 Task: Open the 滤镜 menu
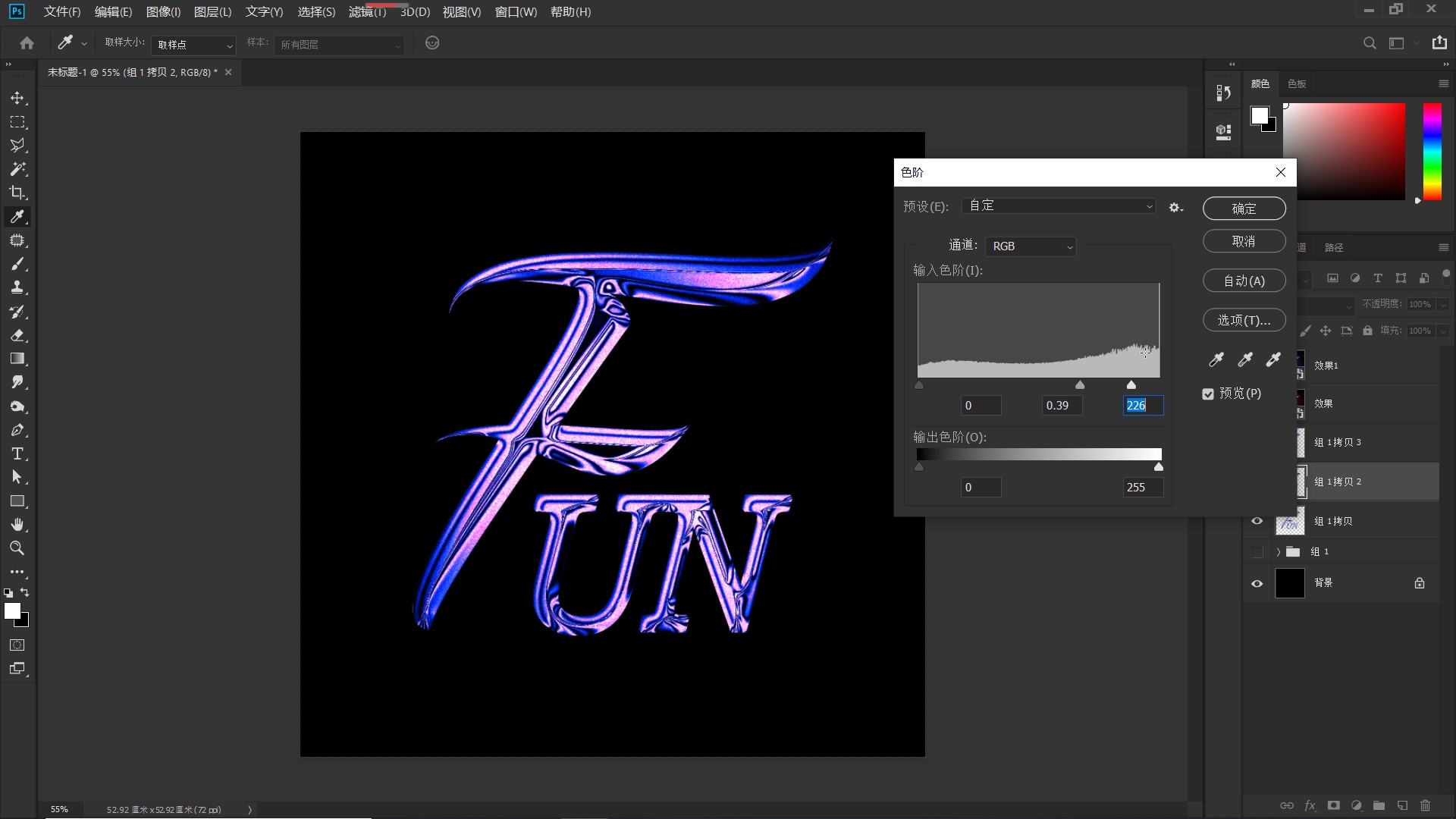(x=367, y=12)
